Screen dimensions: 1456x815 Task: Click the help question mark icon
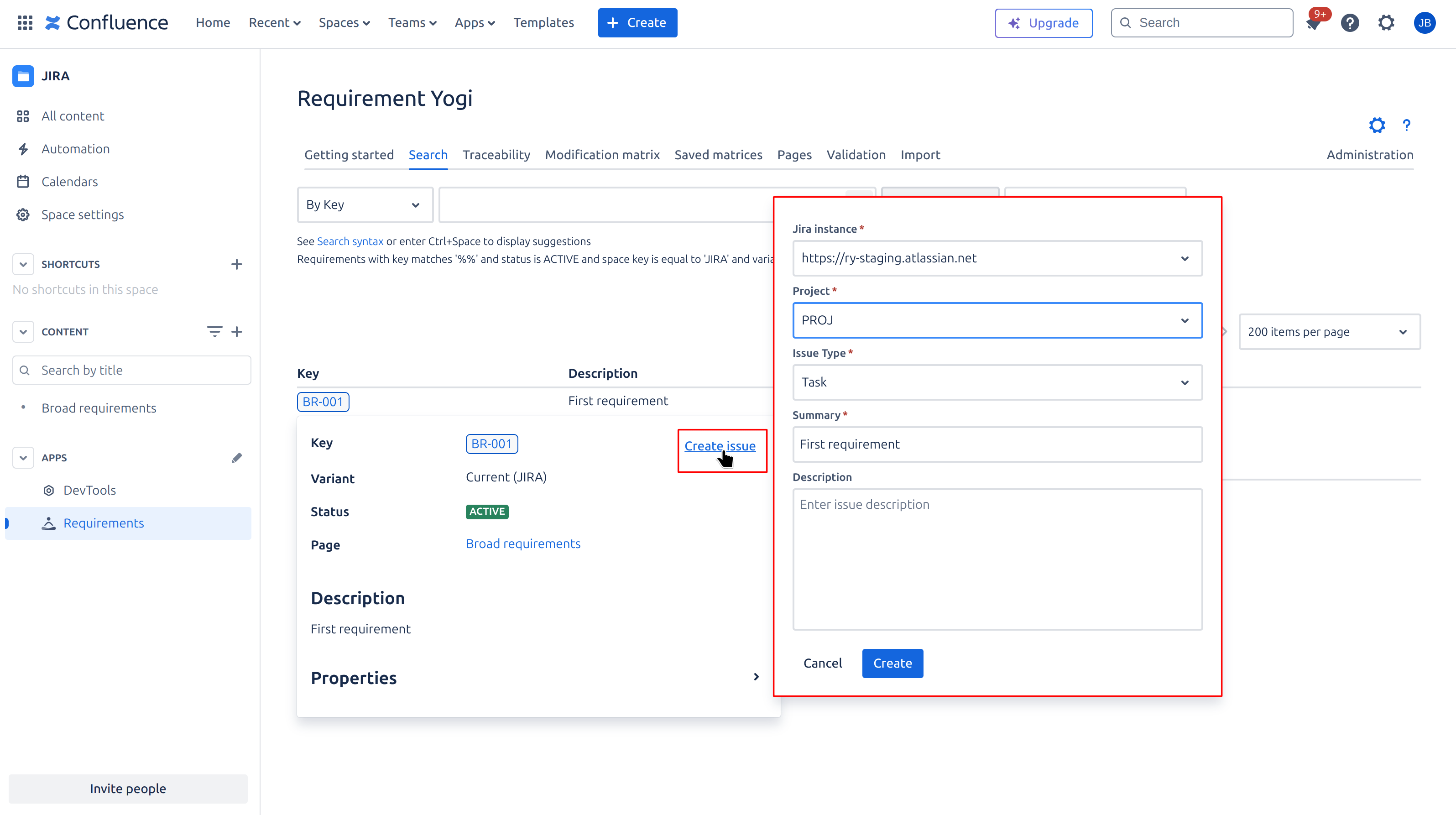point(1350,23)
